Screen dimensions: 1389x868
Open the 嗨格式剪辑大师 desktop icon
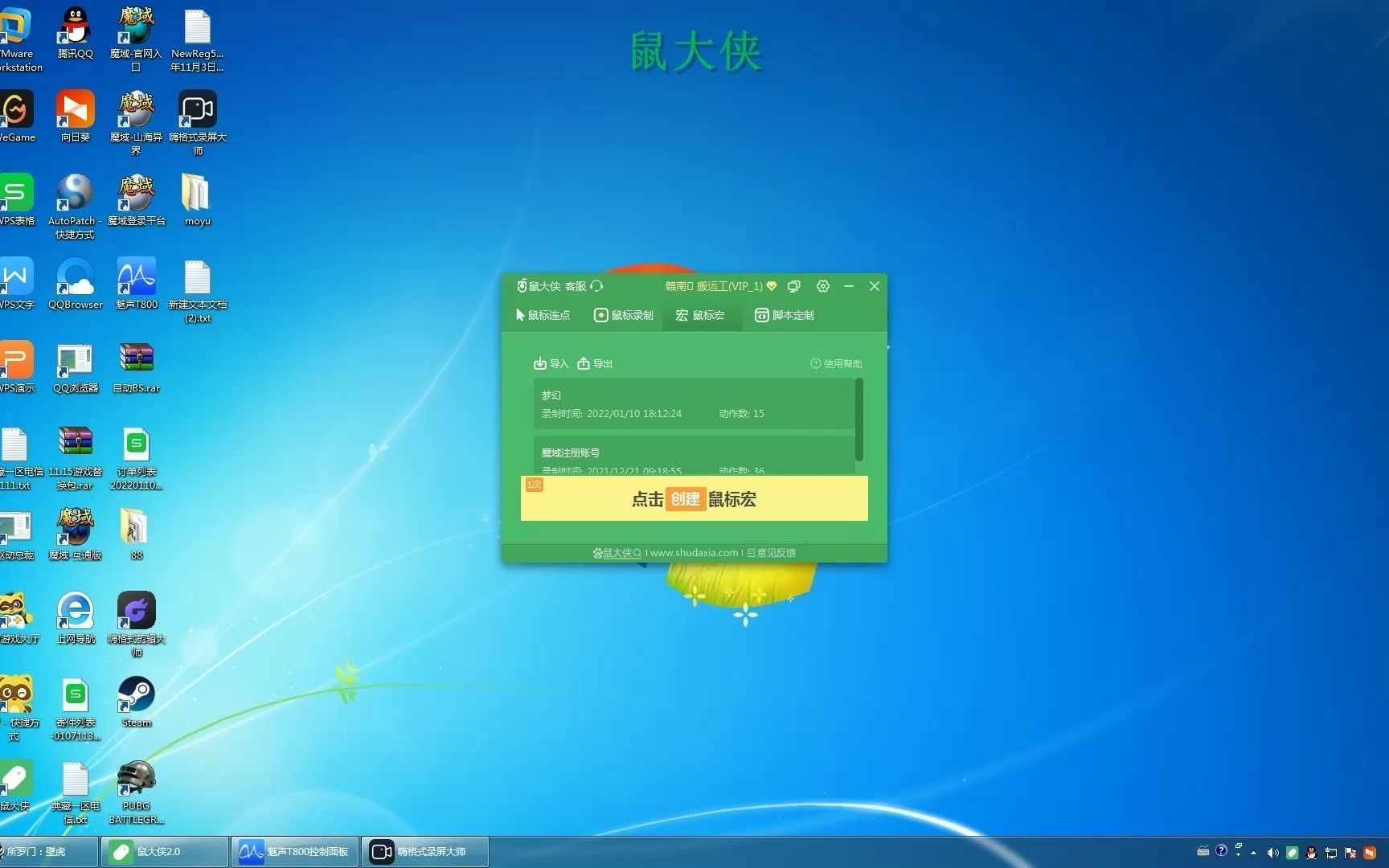[x=136, y=624]
